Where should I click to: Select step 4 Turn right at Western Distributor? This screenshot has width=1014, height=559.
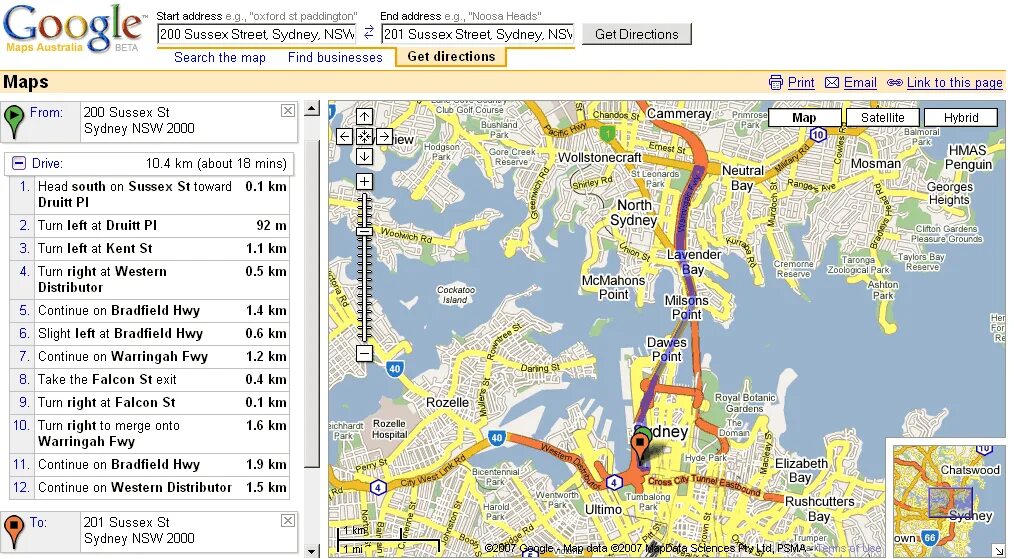(x=149, y=280)
